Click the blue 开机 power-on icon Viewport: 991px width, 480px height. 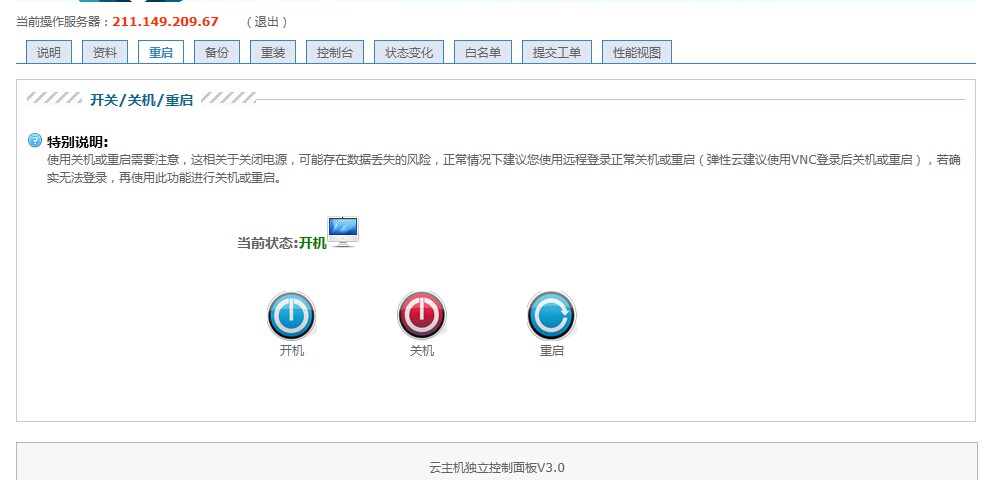click(291, 316)
